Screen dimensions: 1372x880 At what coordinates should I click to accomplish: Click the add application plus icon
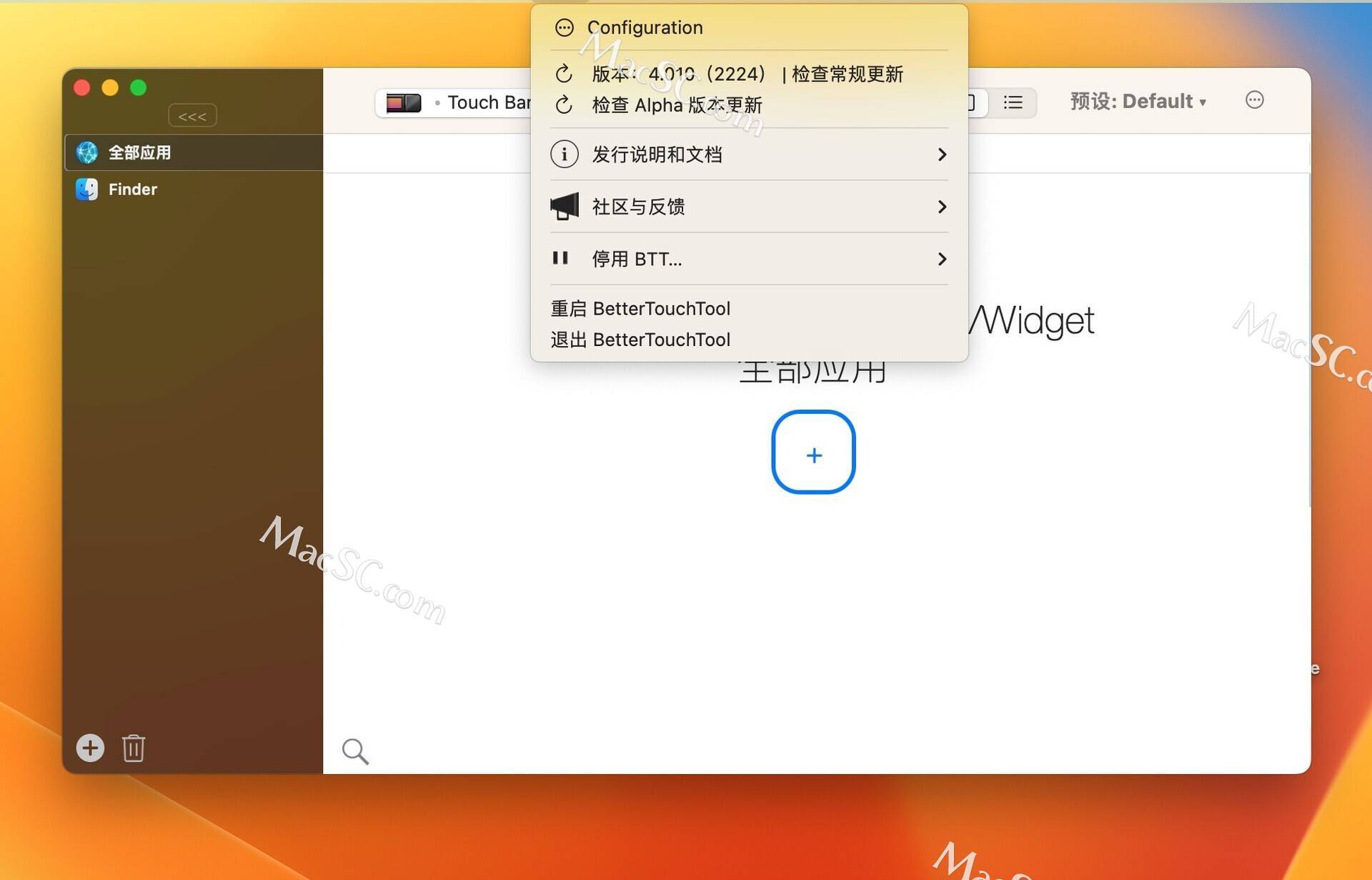[90, 748]
